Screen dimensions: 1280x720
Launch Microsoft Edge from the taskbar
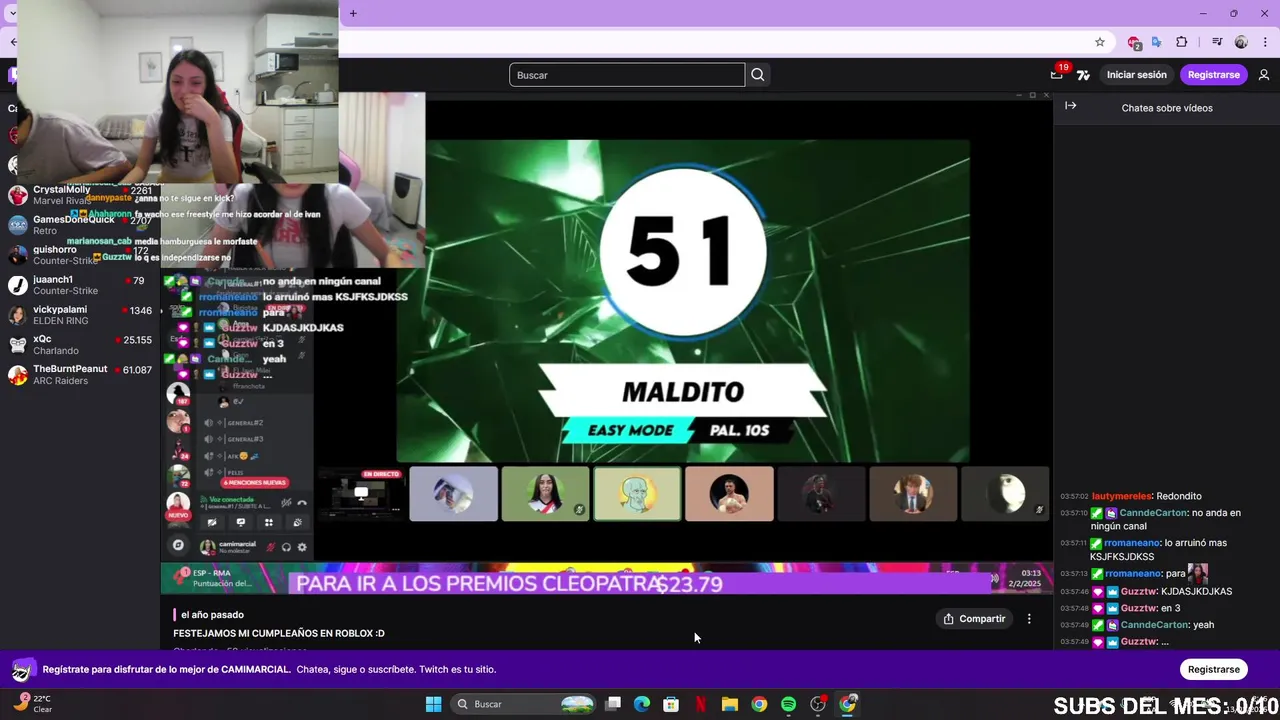(642, 704)
